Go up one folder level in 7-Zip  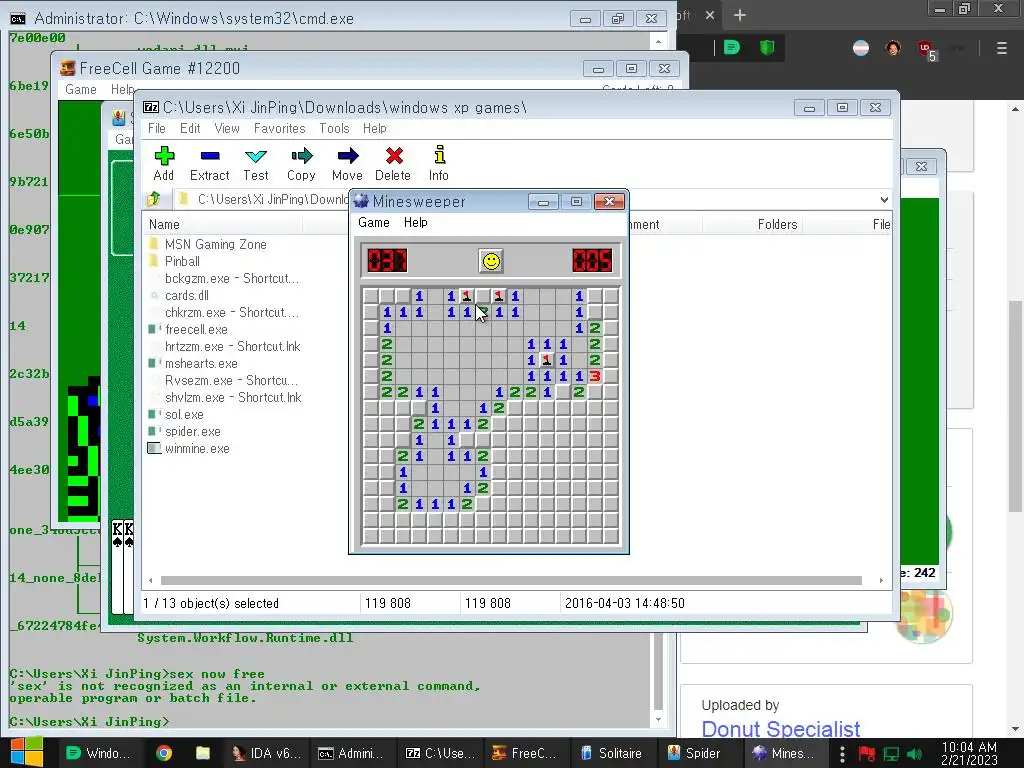tap(153, 199)
